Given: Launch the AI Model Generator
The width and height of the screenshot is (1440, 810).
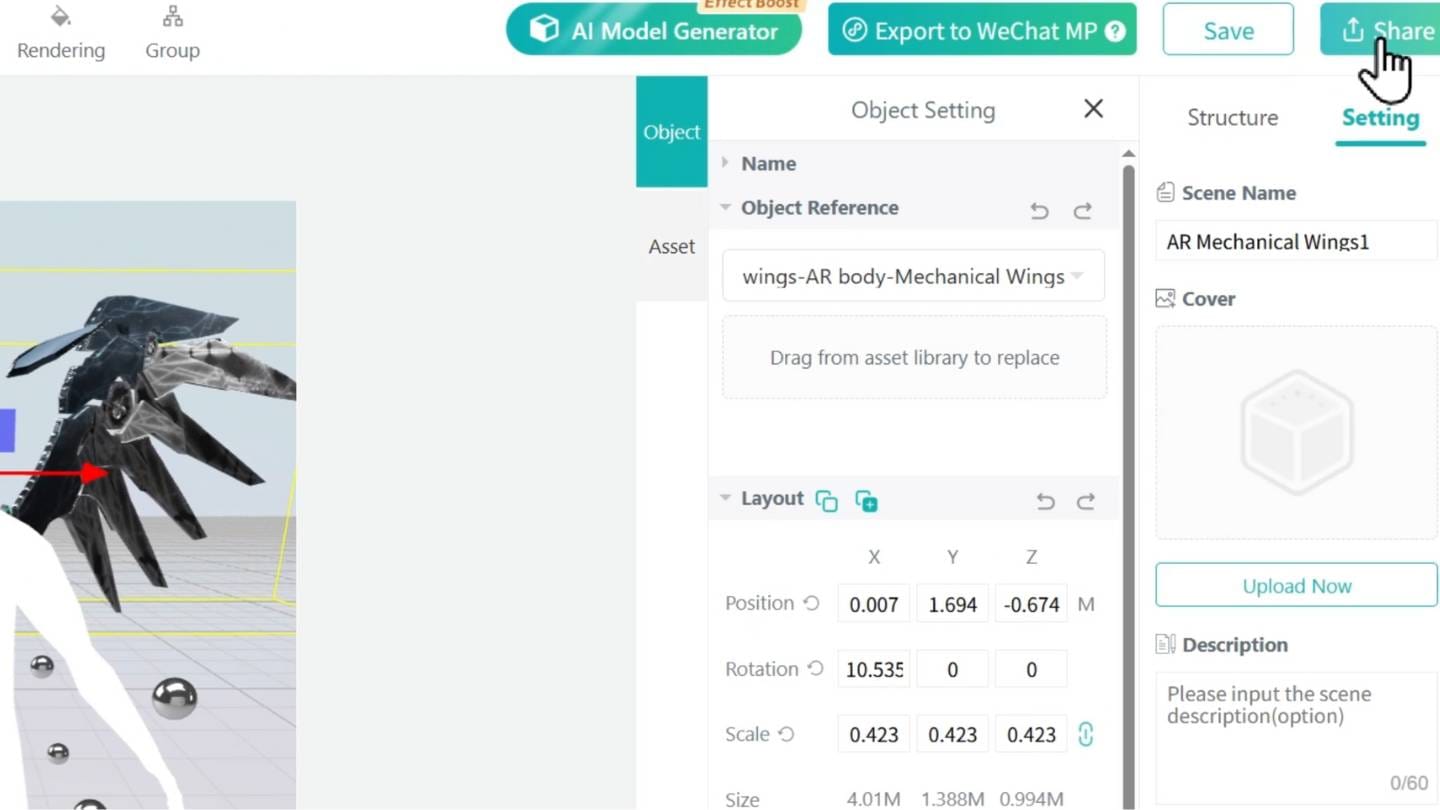Looking at the screenshot, I should (x=654, y=31).
